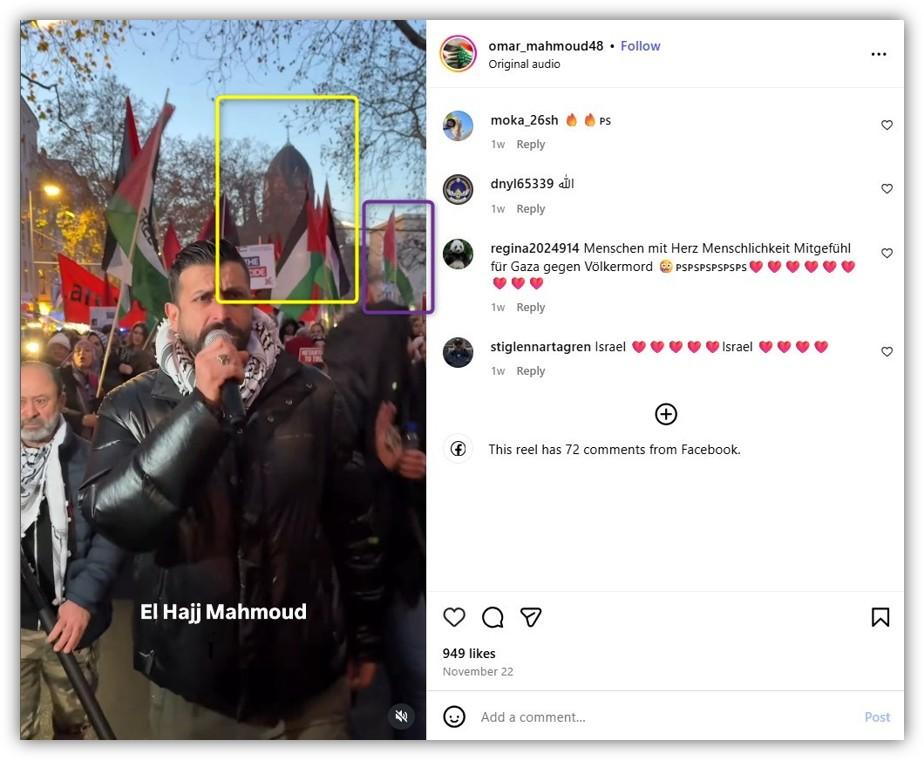Image resolution: width=924 pixels, height=760 pixels.
Task: Like dnyl65339's comment
Action: [x=886, y=189]
